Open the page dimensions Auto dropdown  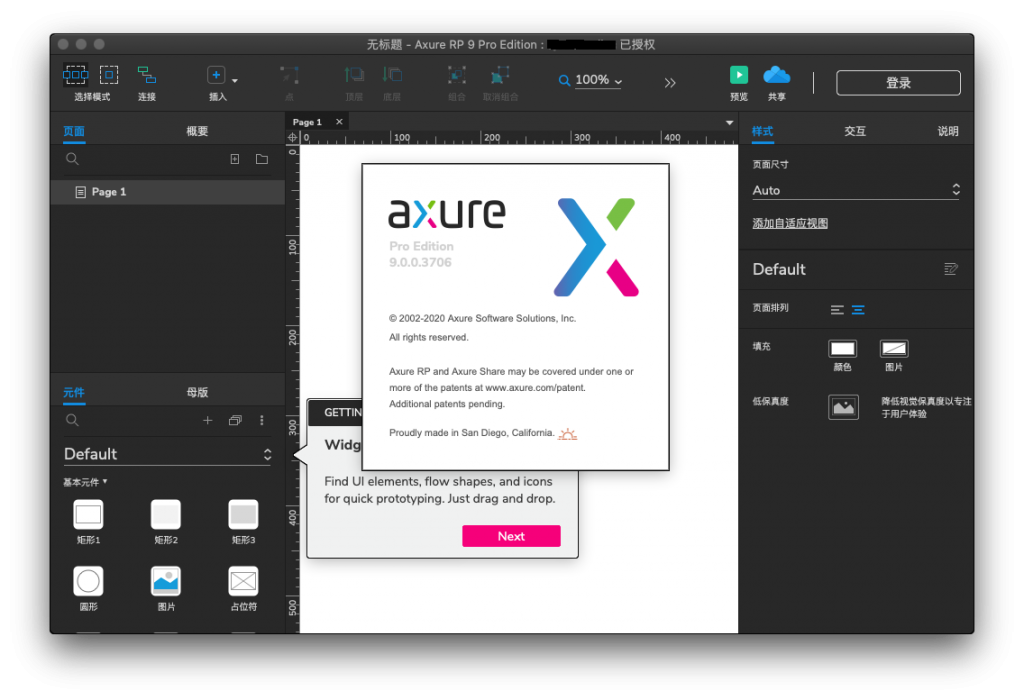(856, 190)
